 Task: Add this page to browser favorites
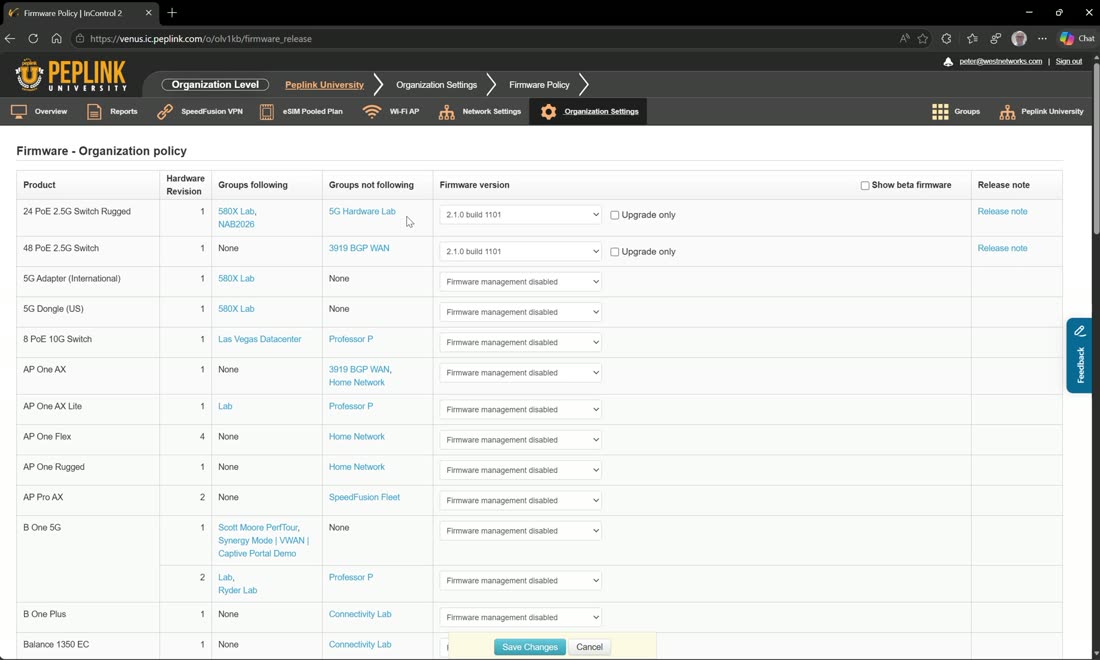pos(923,39)
